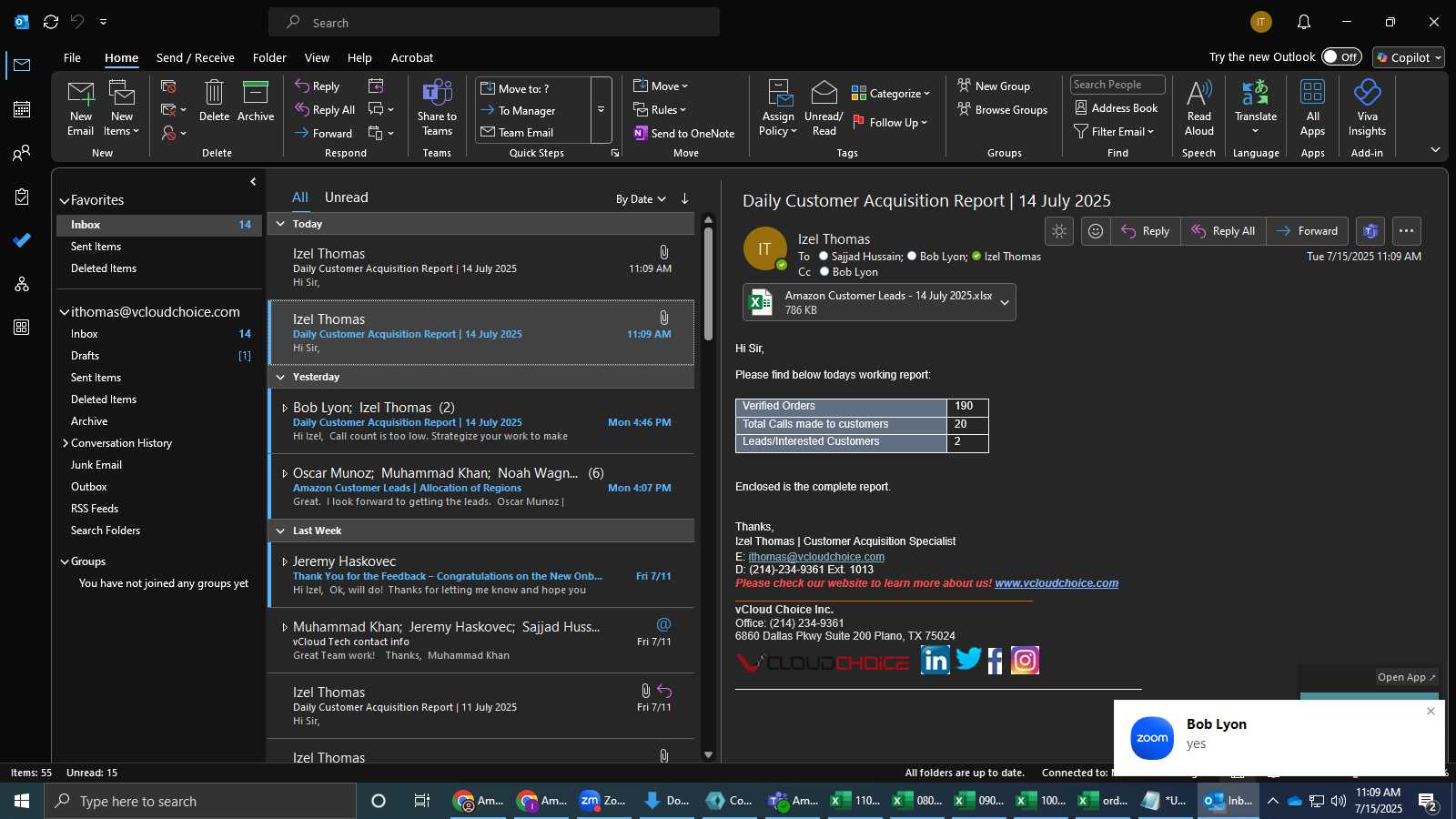Collapse the Today group header

click(280, 224)
